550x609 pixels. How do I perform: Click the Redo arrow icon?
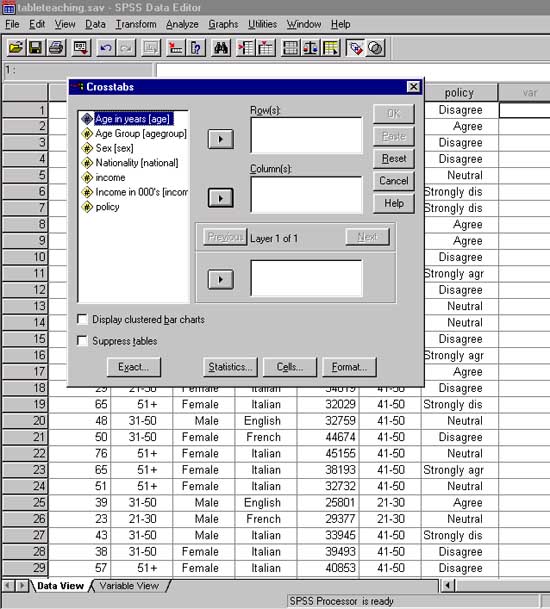[x=126, y=48]
